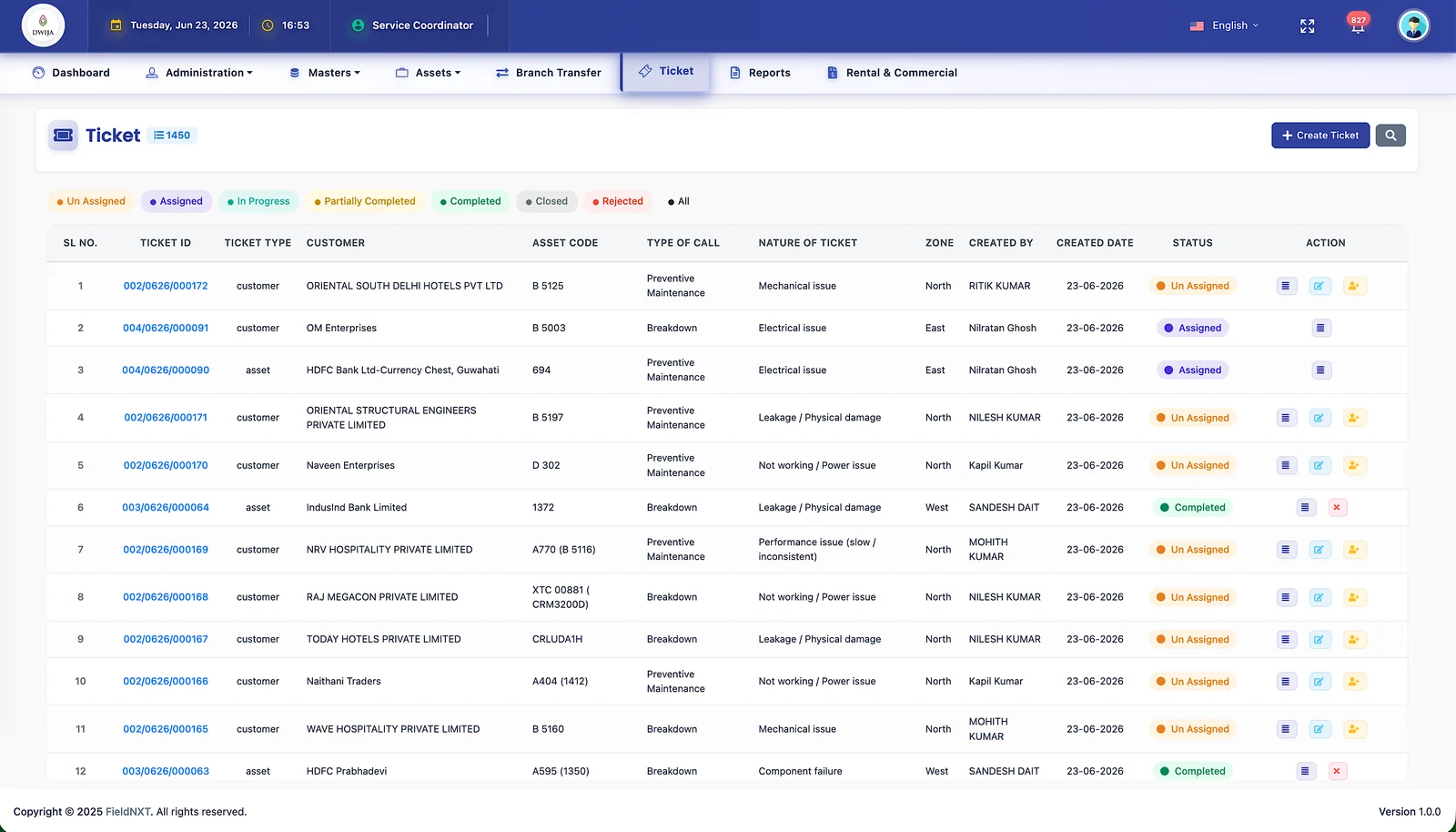The height and width of the screenshot is (832, 1456).
Task: Expand the Masters menu
Action: (325, 73)
